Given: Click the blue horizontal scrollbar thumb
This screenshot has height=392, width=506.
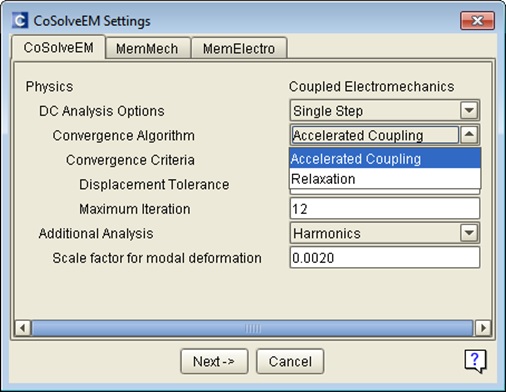Looking at the screenshot, I should tap(252, 328).
